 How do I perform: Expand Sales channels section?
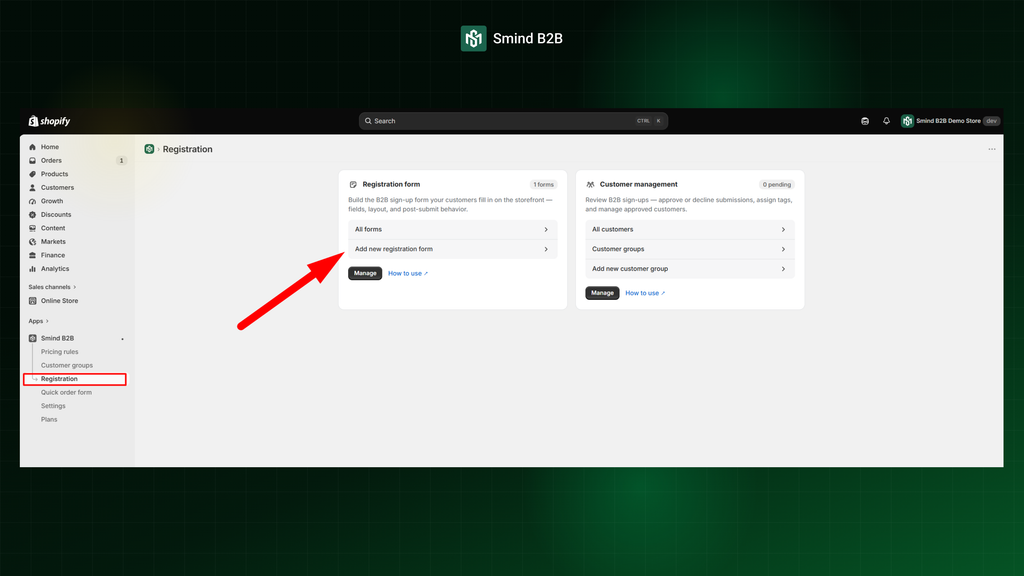pos(52,287)
